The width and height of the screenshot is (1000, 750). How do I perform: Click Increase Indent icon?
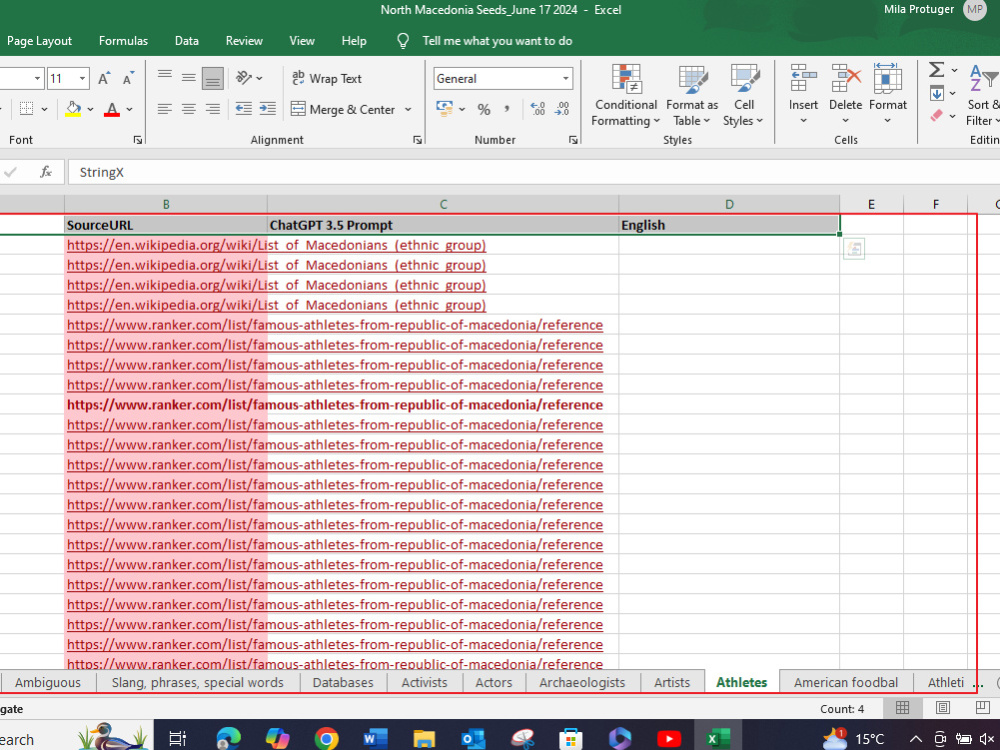coord(268,109)
